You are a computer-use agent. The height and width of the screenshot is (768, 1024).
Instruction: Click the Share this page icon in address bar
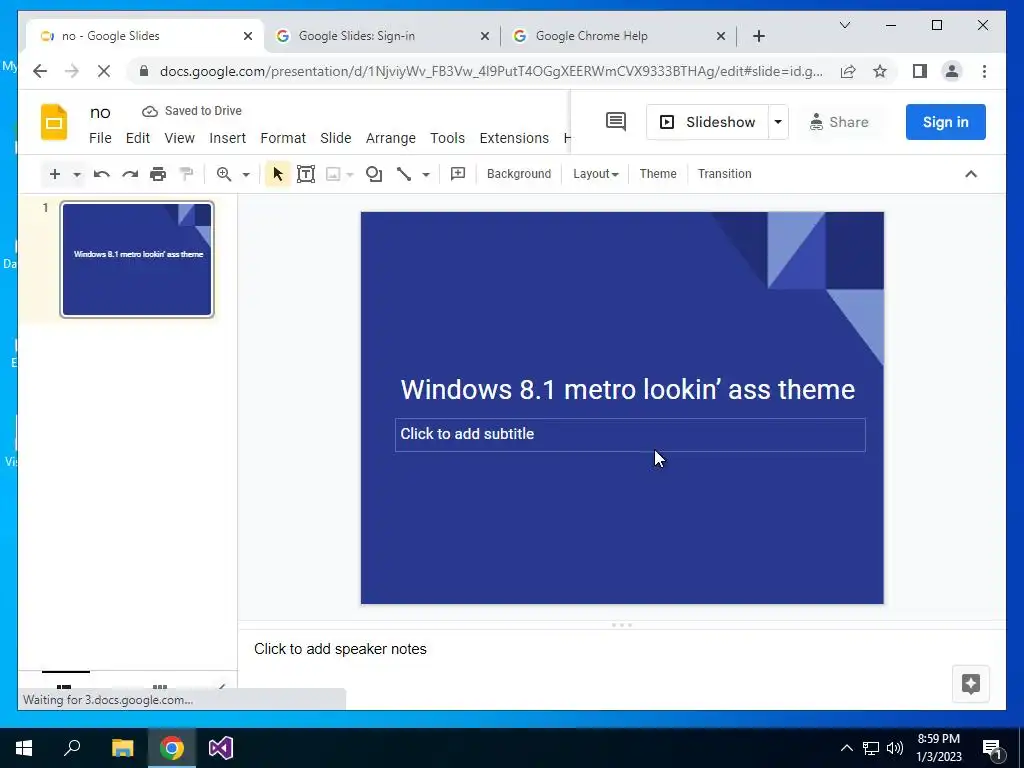848,71
